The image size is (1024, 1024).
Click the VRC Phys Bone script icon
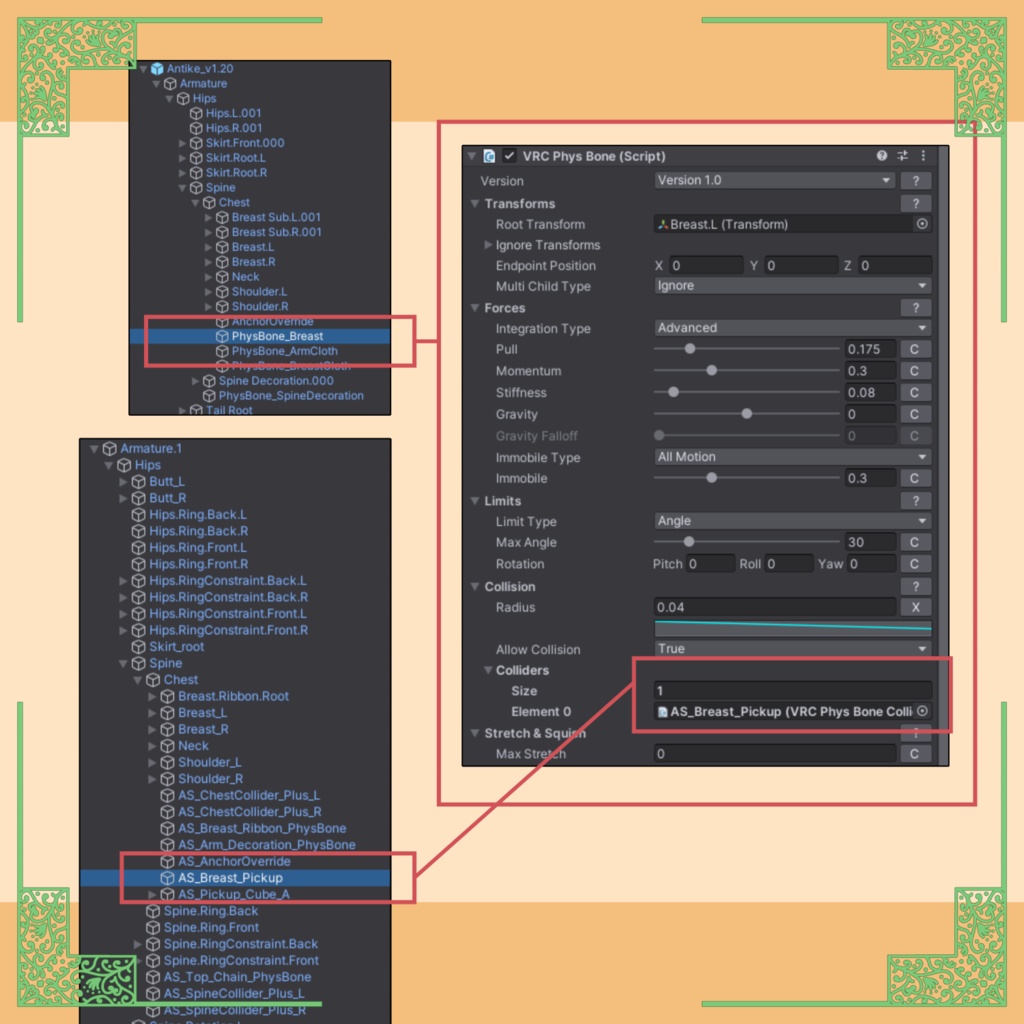[488, 156]
